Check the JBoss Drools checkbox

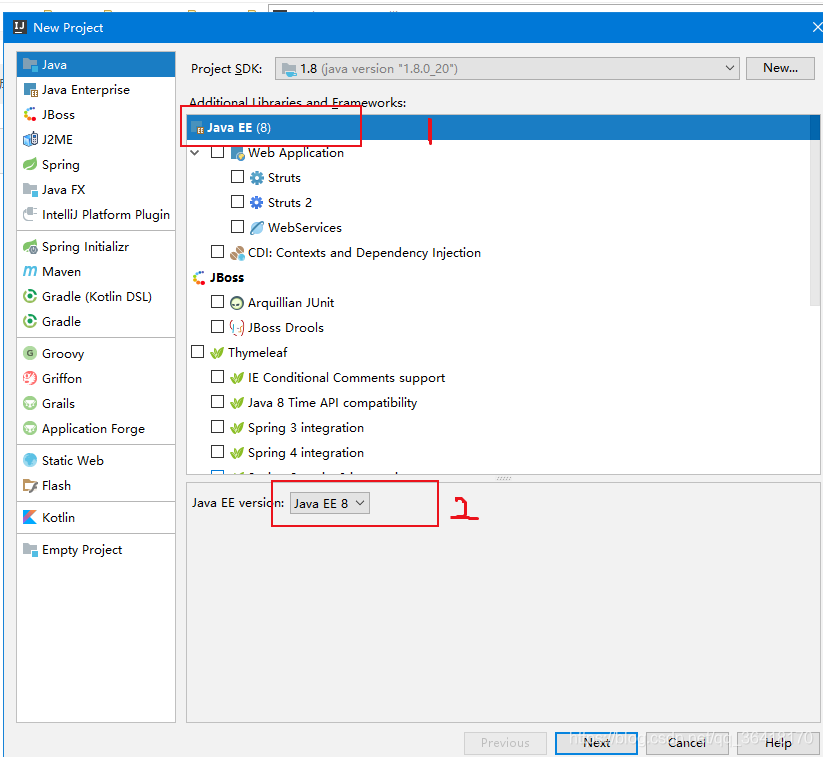(217, 327)
